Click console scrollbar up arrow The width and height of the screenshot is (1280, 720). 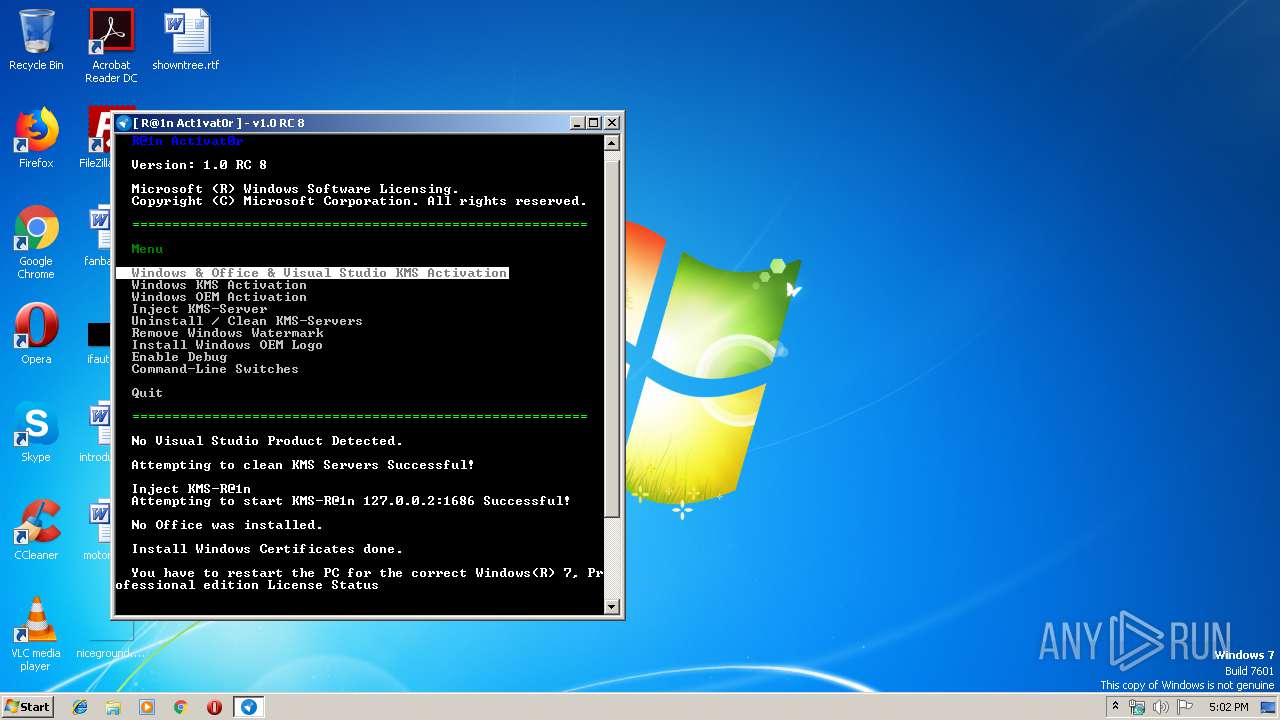612,143
